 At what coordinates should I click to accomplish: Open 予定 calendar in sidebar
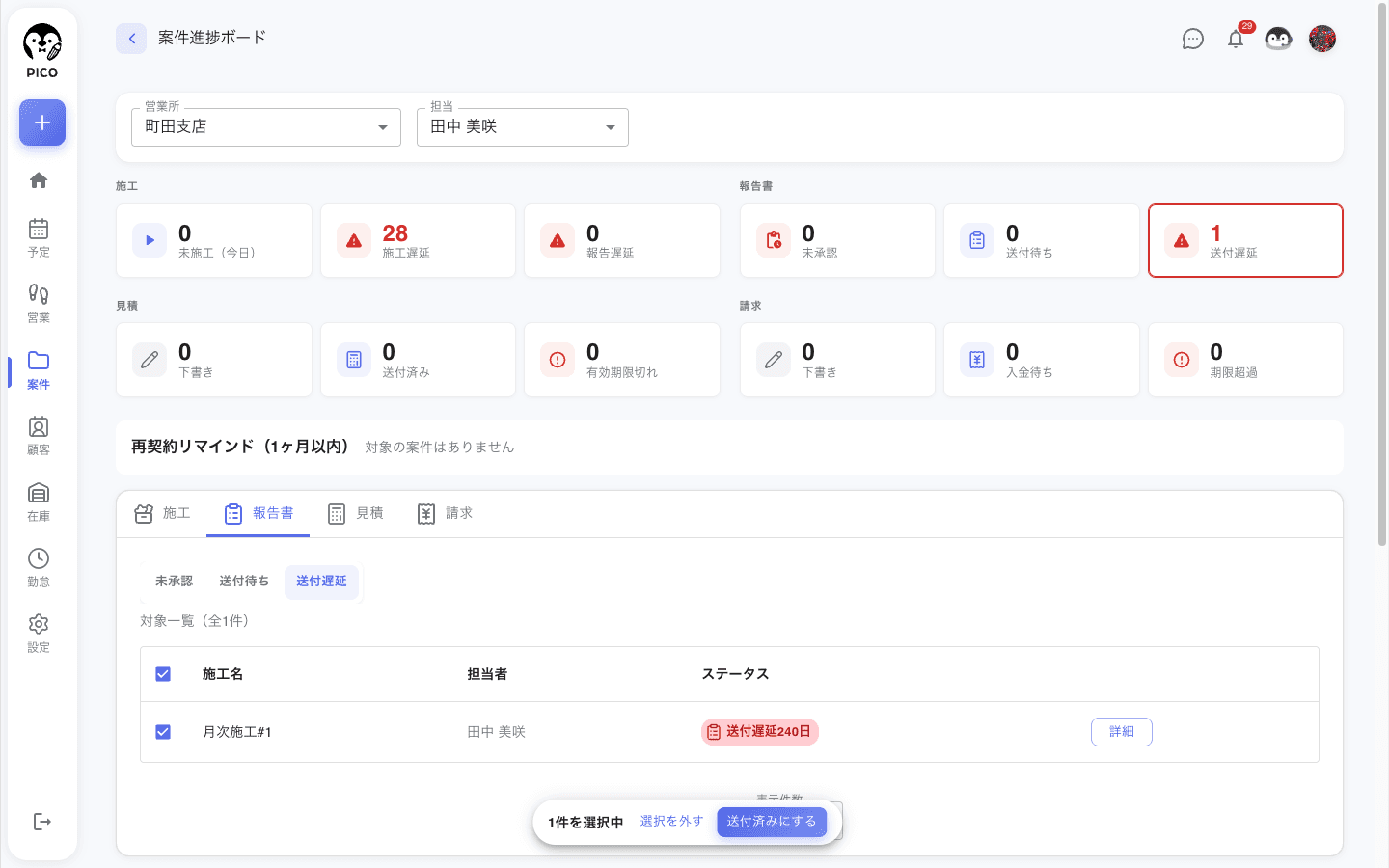pyautogui.click(x=39, y=237)
